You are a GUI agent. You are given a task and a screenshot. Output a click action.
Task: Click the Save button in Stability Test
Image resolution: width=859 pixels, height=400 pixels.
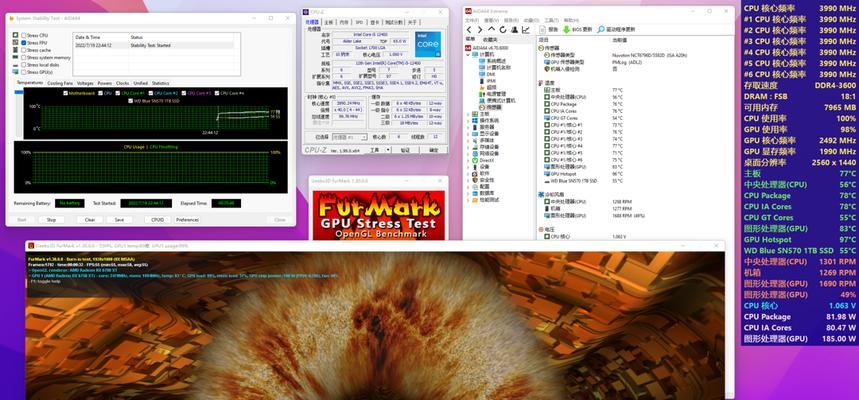[119, 220]
